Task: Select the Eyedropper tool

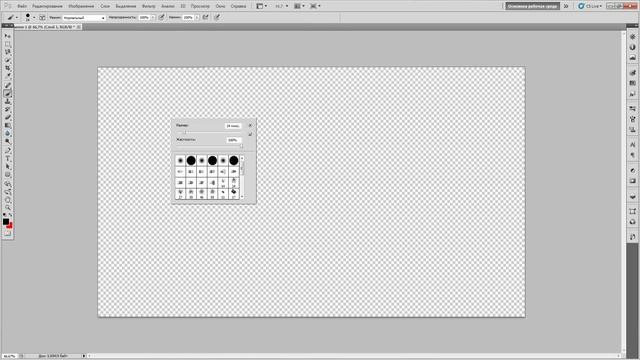Action: coord(7,76)
